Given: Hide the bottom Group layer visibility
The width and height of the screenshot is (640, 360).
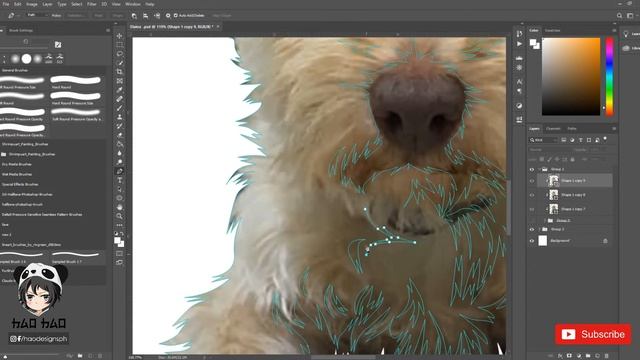Looking at the screenshot, I should pyautogui.click(x=532, y=229).
